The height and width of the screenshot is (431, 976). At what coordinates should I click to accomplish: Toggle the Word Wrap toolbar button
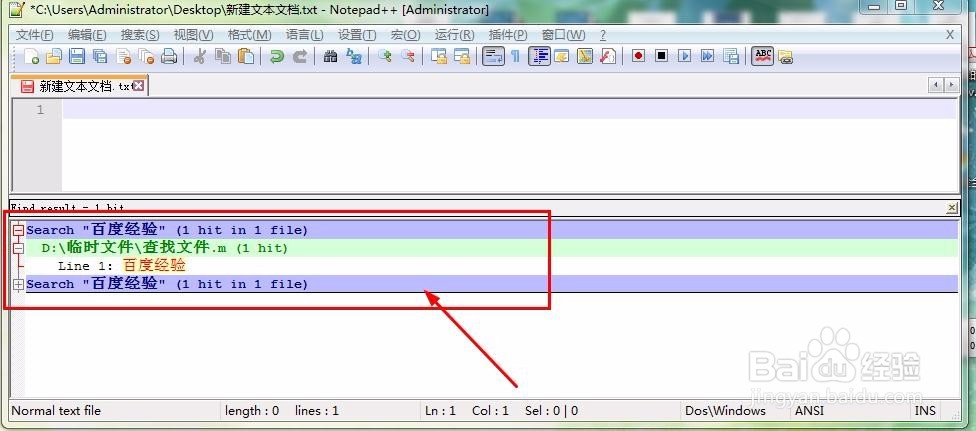tap(494, 57)
